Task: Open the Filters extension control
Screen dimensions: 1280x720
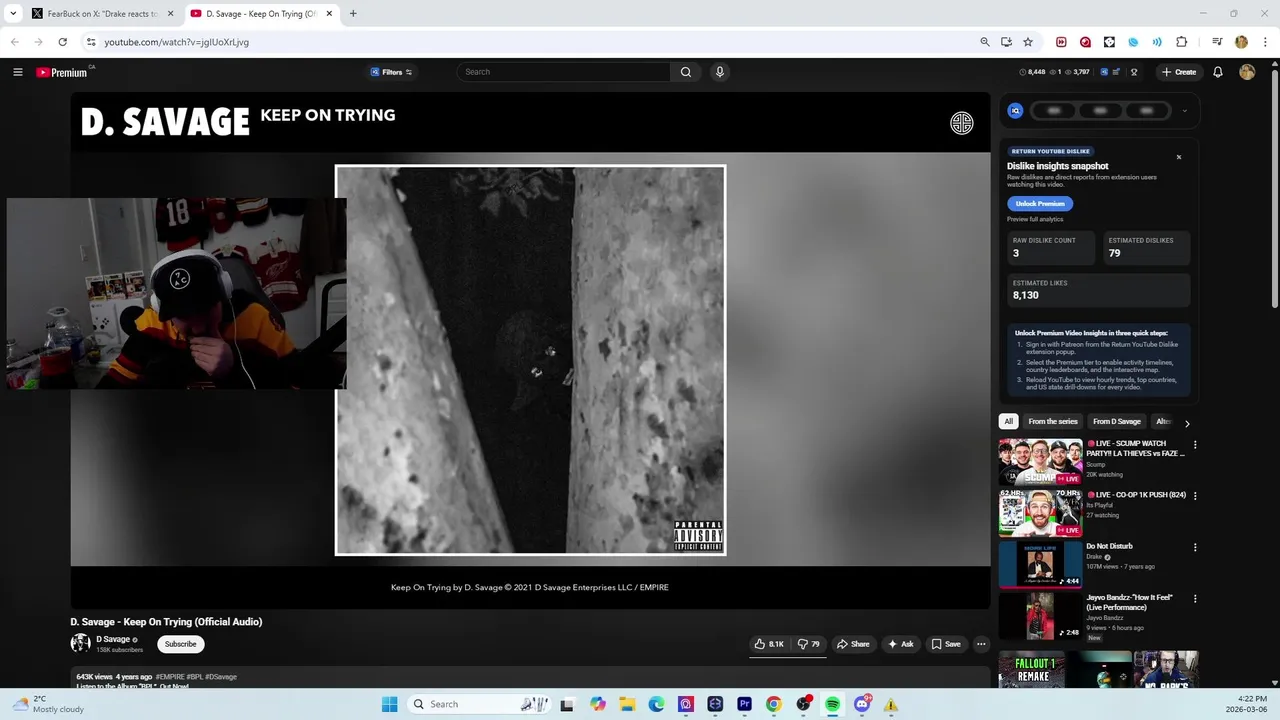Action: pyautogui.click(x=391, y=72)
